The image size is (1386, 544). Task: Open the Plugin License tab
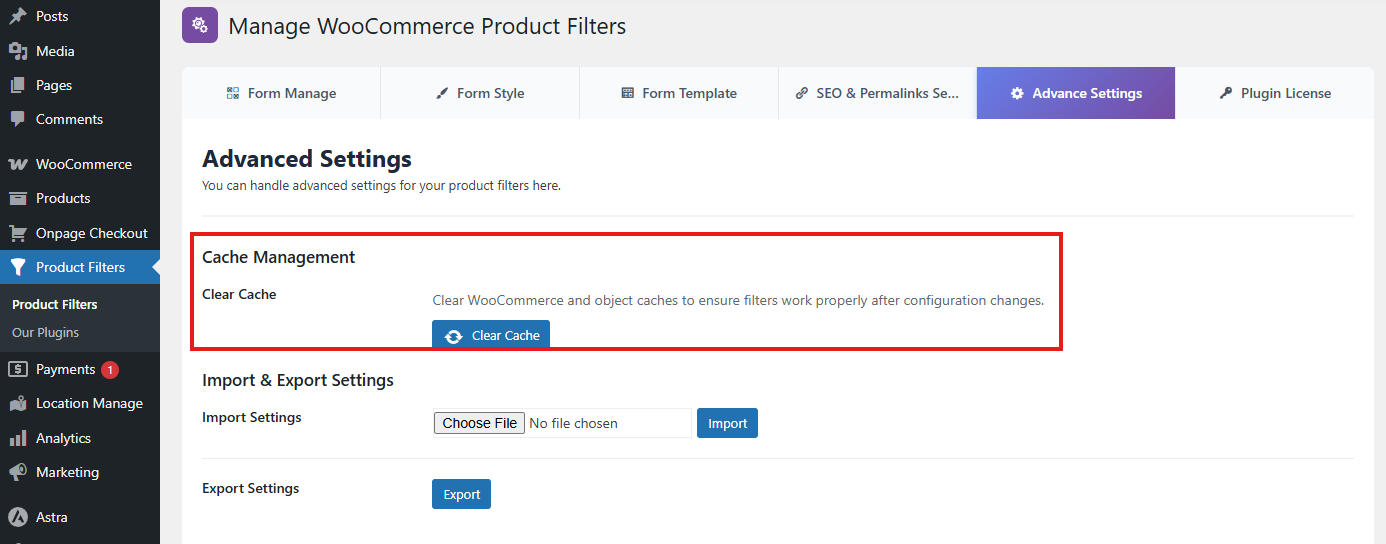(x=1275, y=93)
